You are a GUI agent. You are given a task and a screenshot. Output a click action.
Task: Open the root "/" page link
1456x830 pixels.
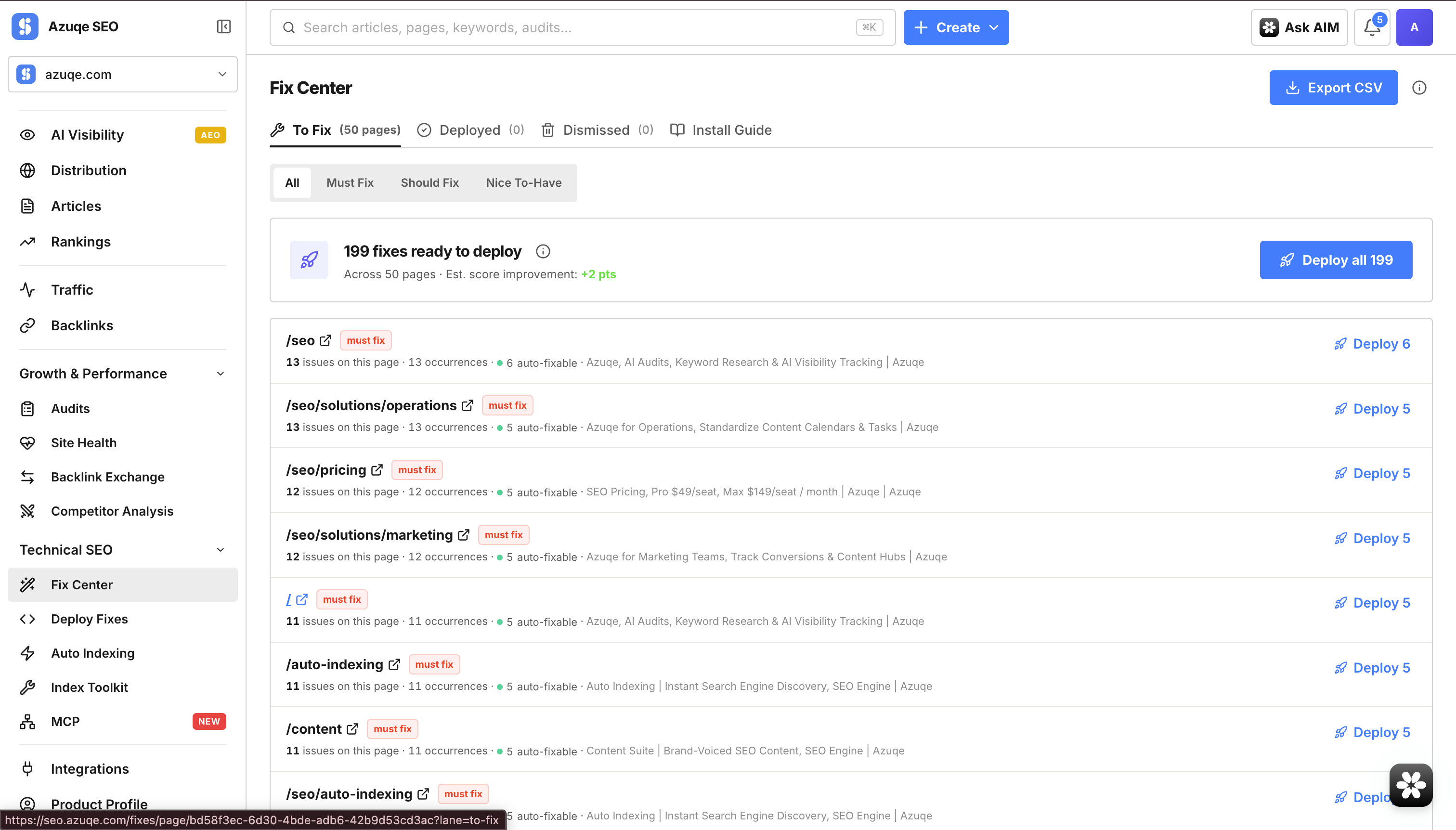pos(289,600)
